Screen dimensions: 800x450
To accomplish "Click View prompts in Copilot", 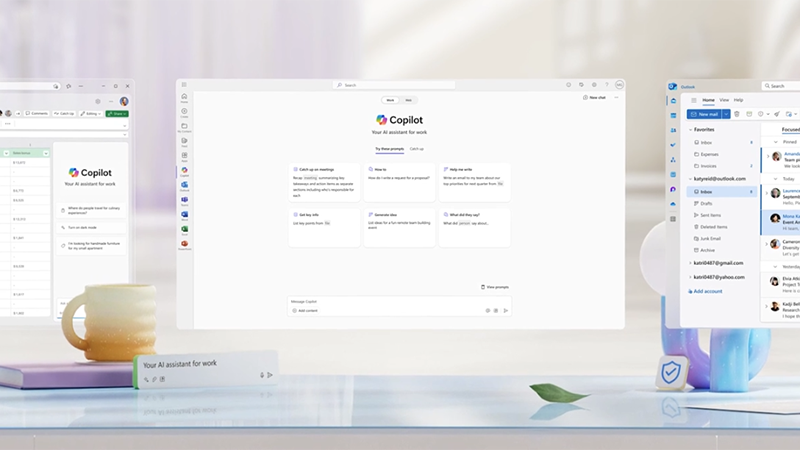I will [x=495, y=287].
